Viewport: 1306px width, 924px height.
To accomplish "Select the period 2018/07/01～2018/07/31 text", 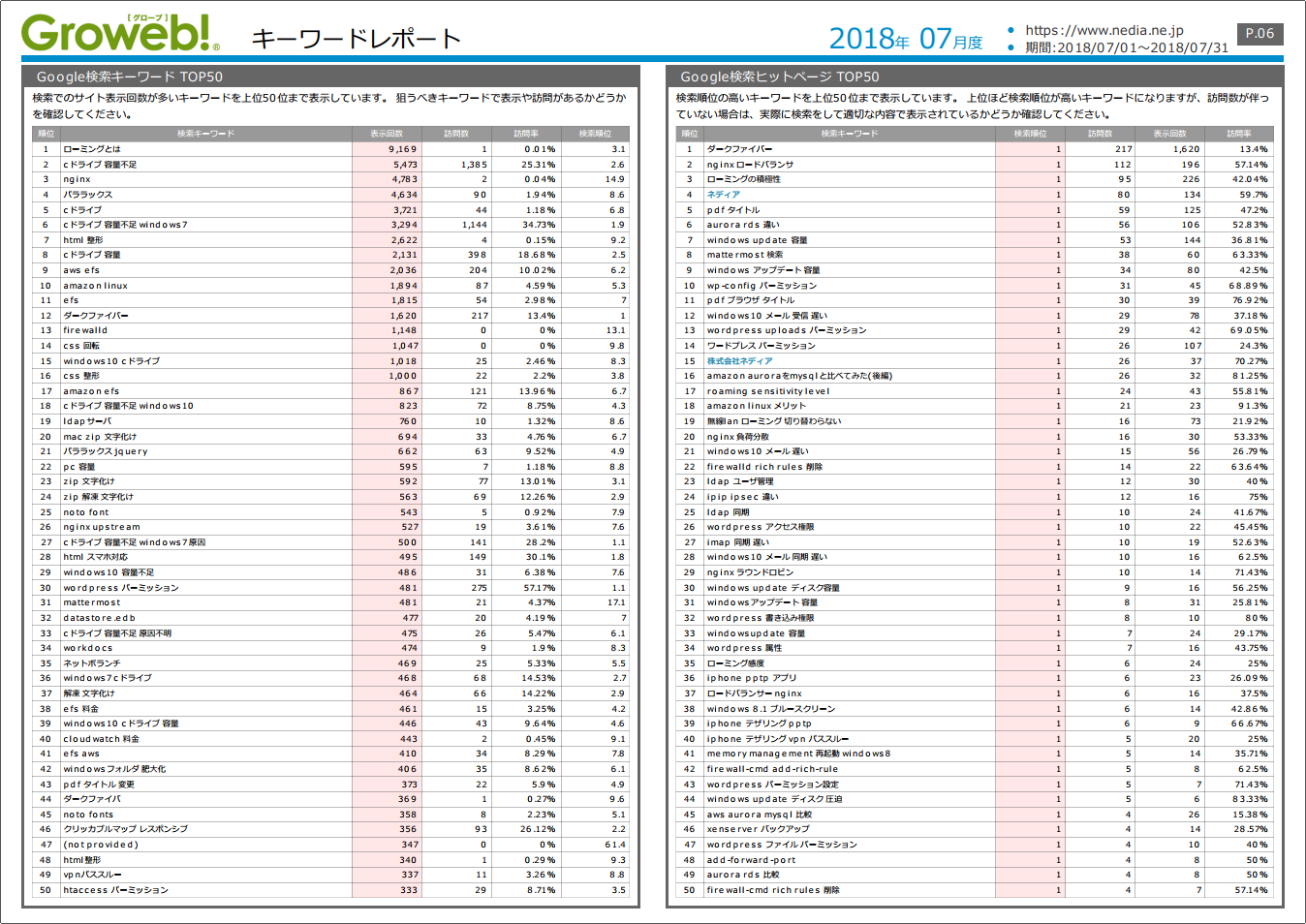I will [1127, 47].
